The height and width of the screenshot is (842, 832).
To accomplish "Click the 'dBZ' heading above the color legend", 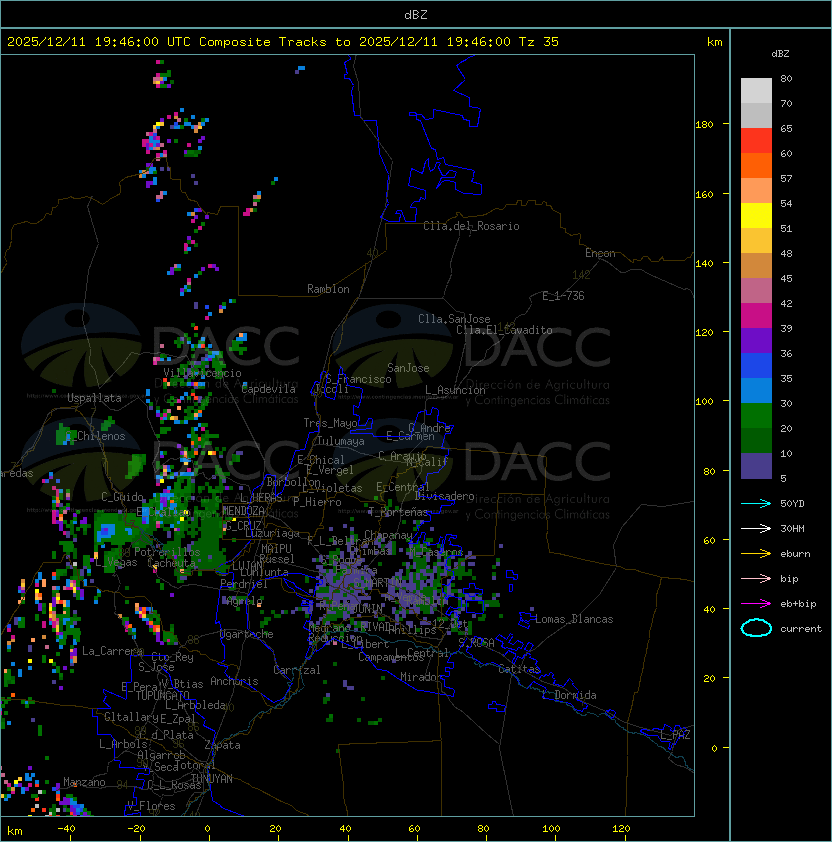I will [780, 54].
